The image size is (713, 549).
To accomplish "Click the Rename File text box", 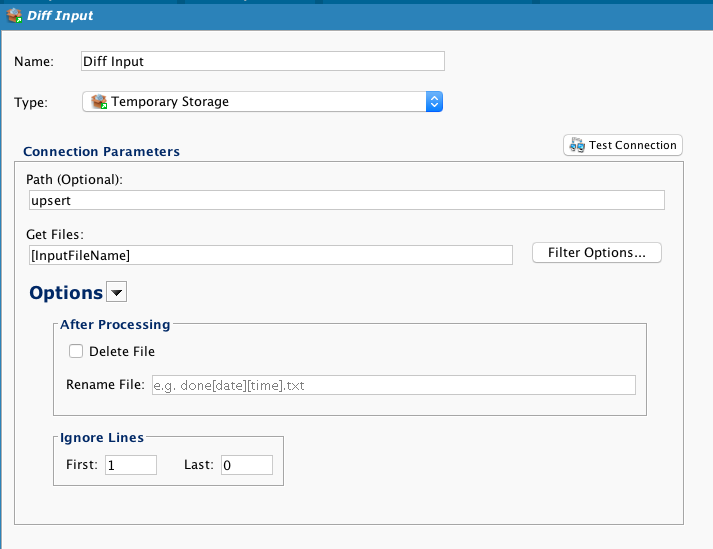I will click(392, 385).
